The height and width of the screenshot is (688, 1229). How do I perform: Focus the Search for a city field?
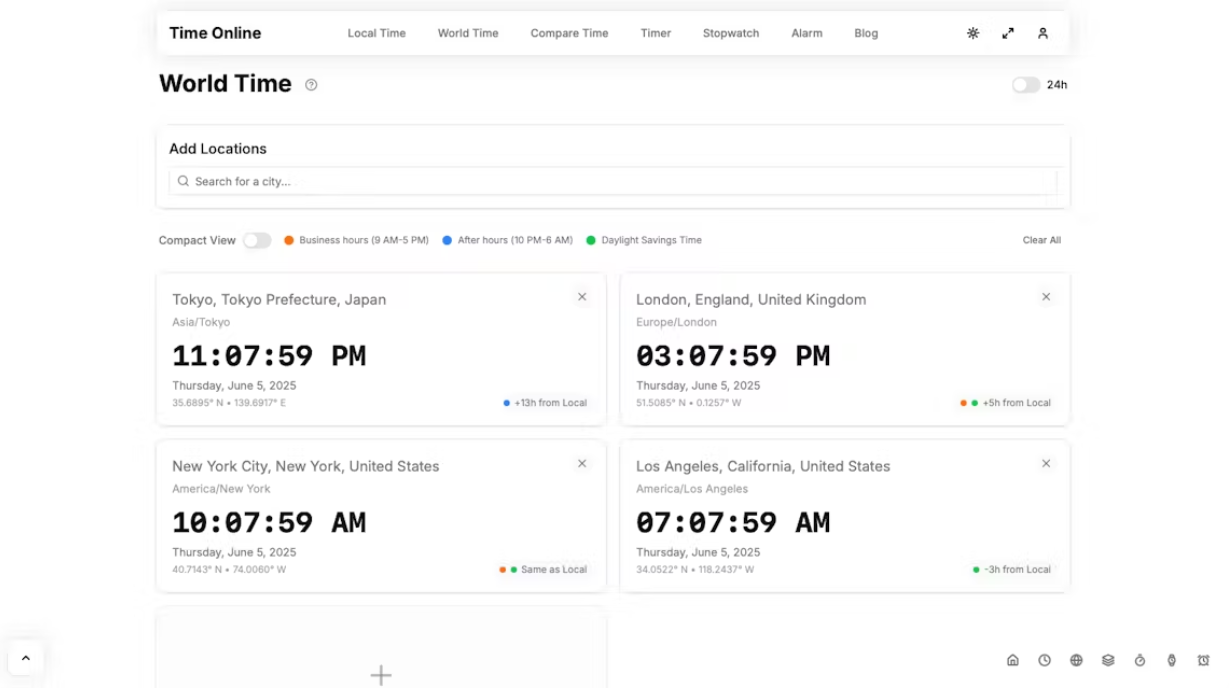(613, 181)
